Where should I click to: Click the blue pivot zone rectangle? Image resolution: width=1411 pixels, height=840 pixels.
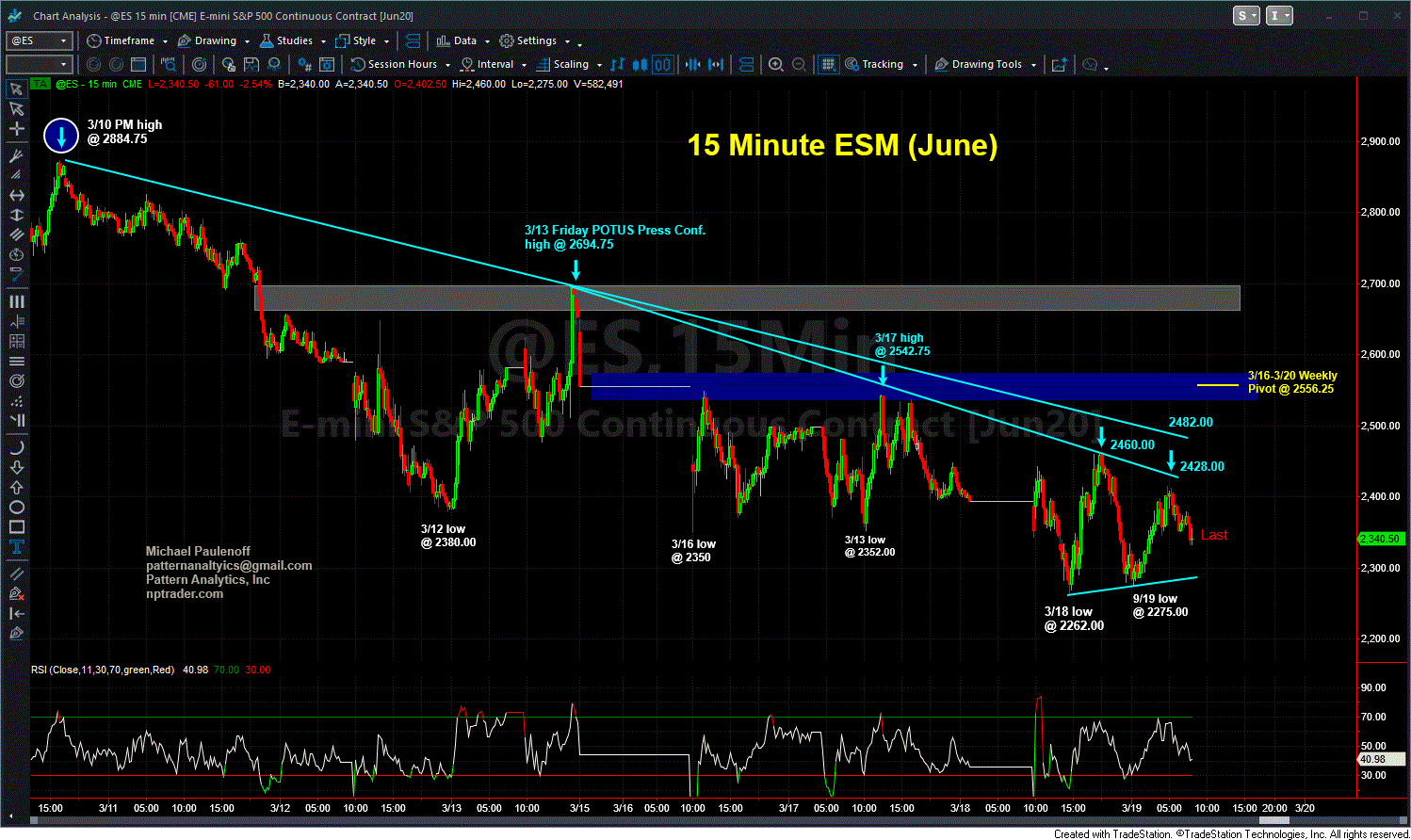923,387
